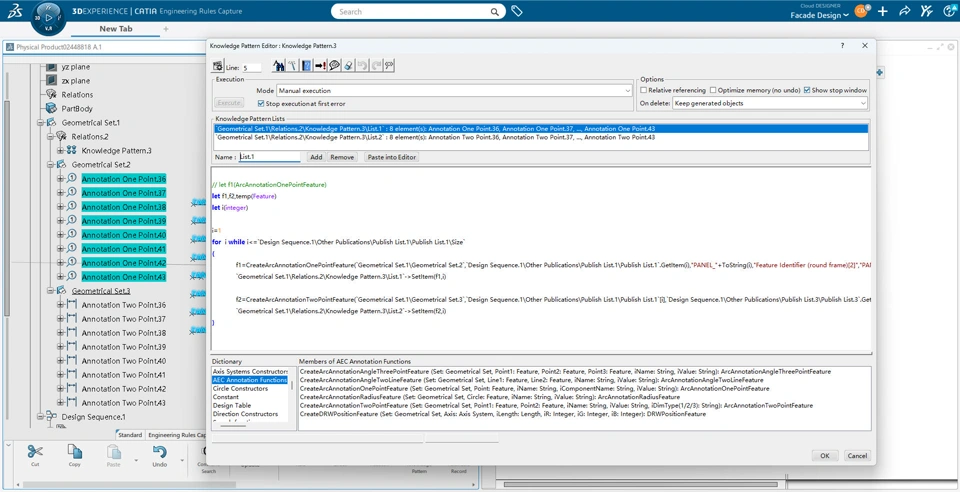Click the plus add icon in top bar
This screenshot has height=492, width=960.
point(882,11)
